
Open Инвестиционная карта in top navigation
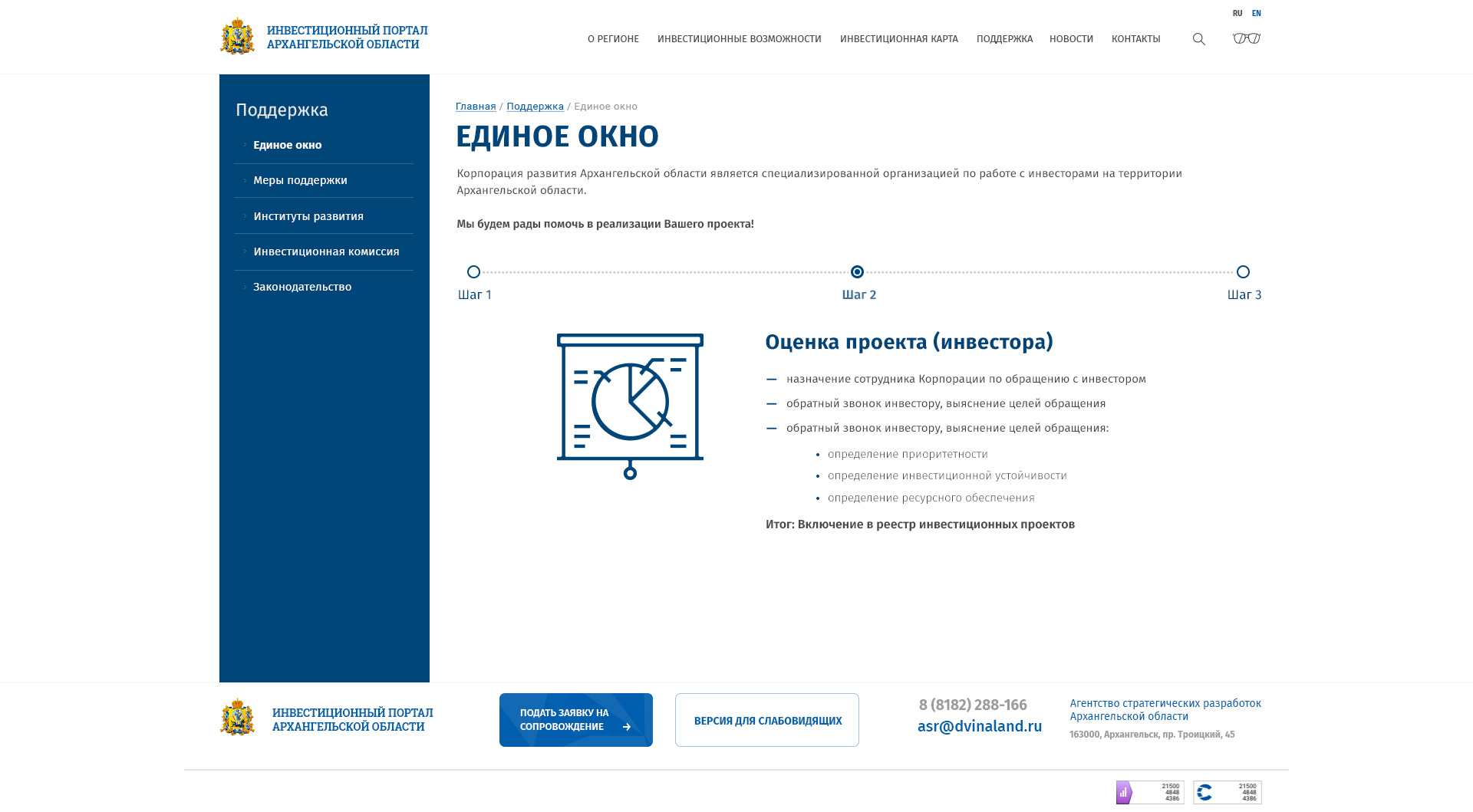click(898, 39)
